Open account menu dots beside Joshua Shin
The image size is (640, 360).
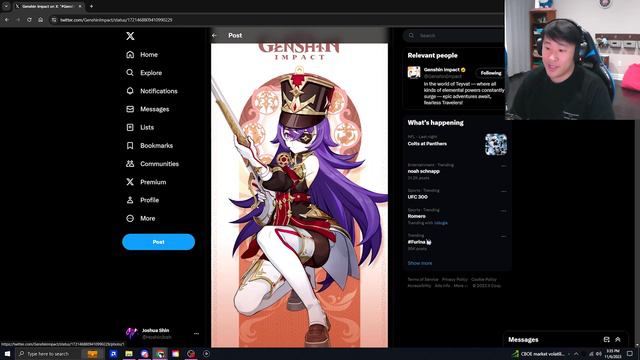click(x=196, y=333)
